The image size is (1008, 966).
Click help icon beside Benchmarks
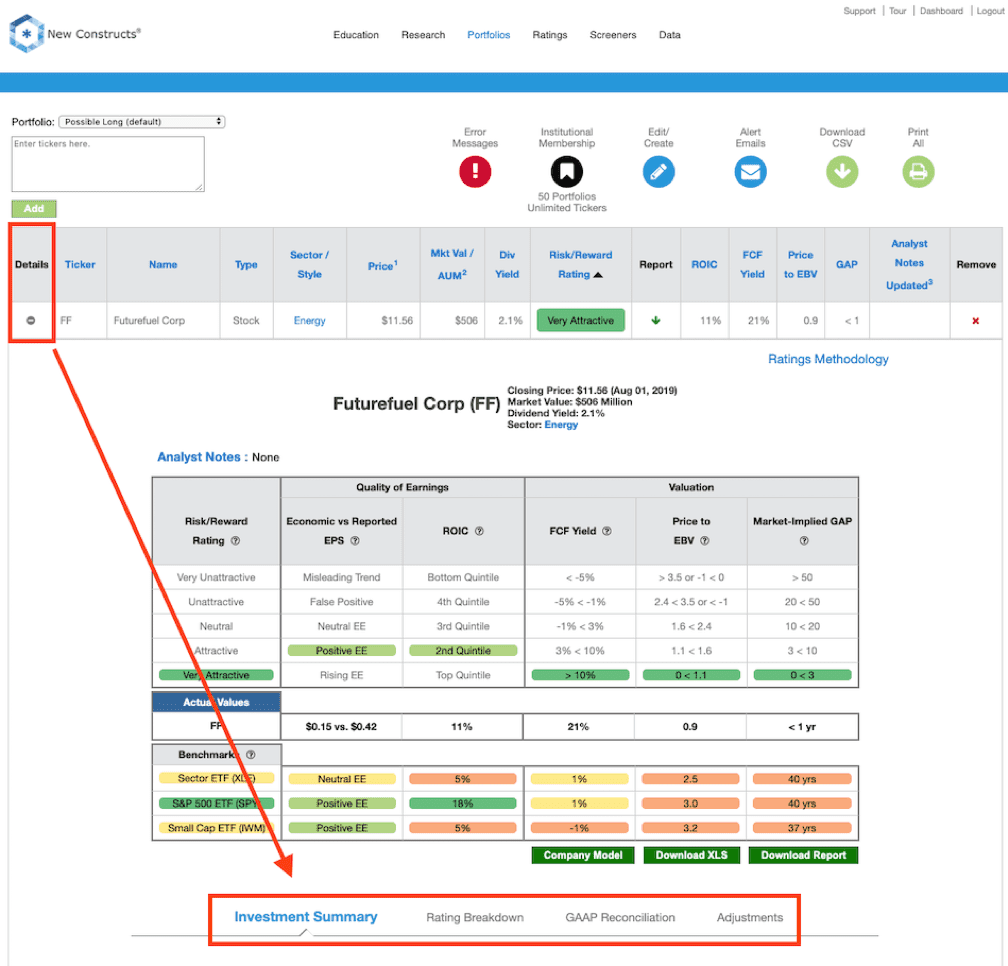[x=251, y=755]
